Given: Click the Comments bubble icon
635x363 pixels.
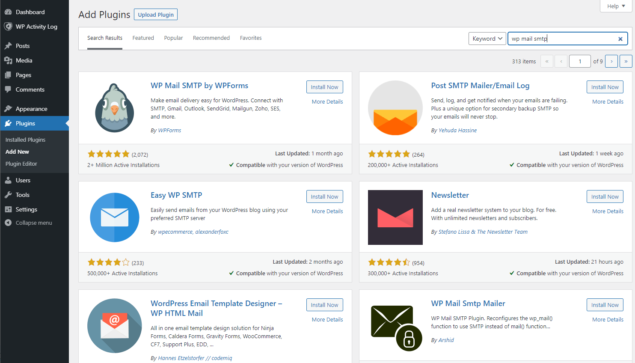Looking at the screenshot, I should coord(8,90).
